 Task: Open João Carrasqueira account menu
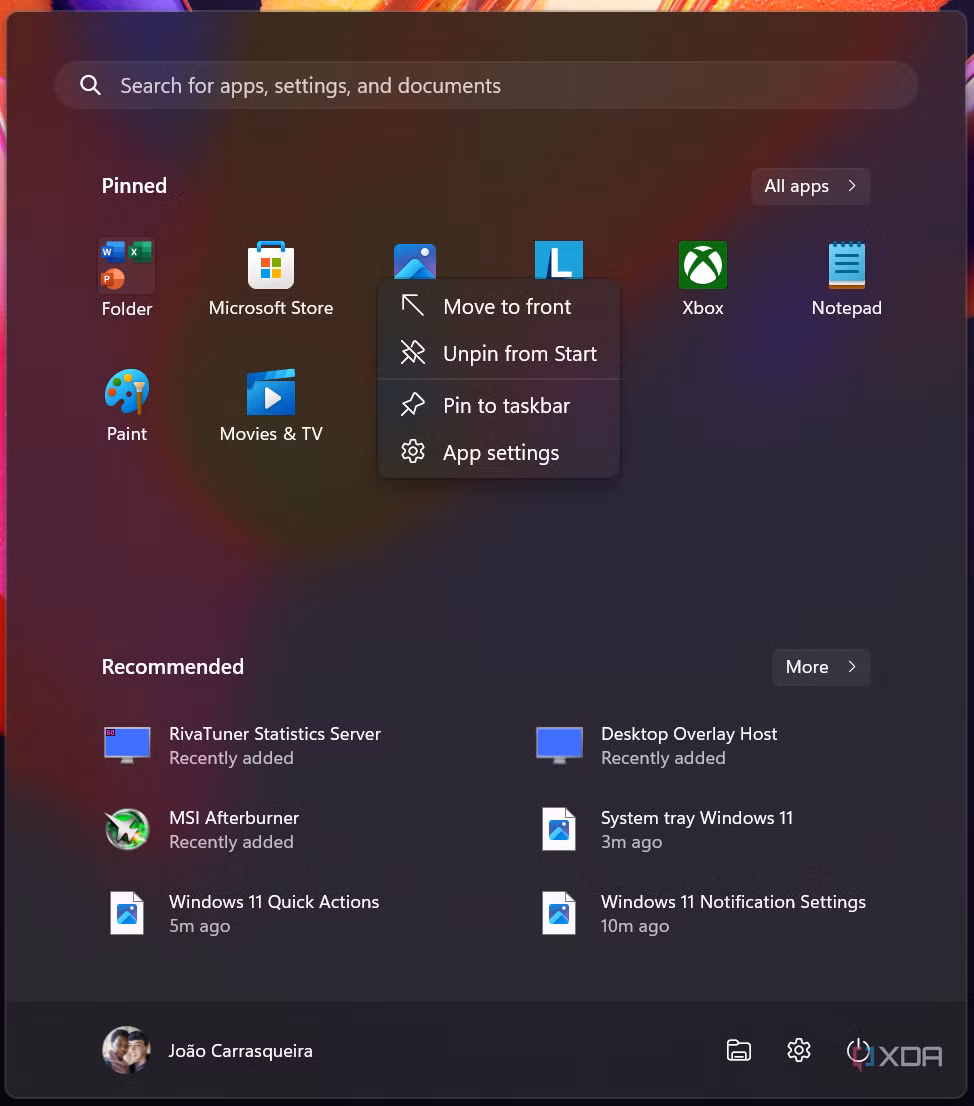click(240, 1050)
